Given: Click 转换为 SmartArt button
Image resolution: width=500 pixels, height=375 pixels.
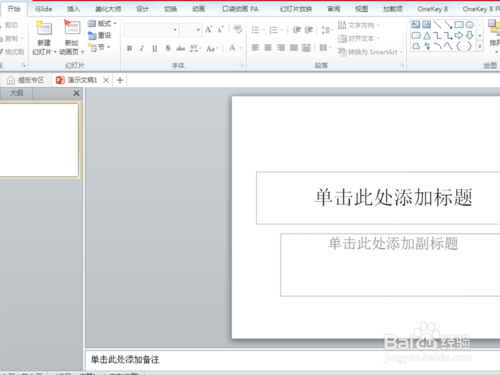Looking at the screenshot, I should [370, 52].
